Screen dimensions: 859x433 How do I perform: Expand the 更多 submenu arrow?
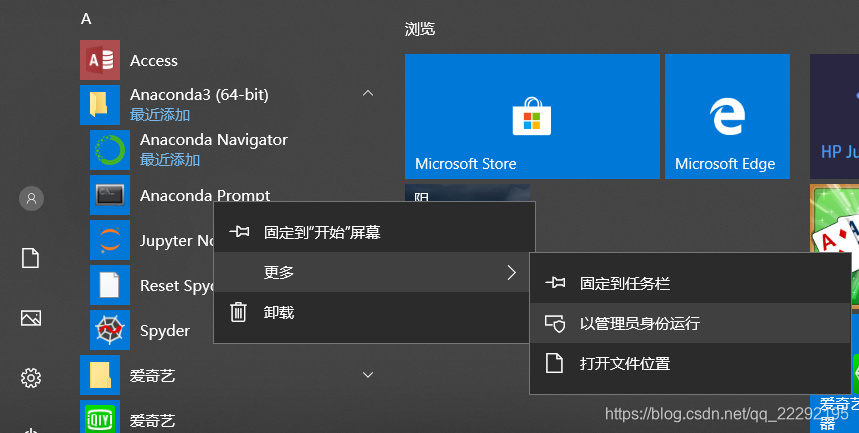(512, 272)
